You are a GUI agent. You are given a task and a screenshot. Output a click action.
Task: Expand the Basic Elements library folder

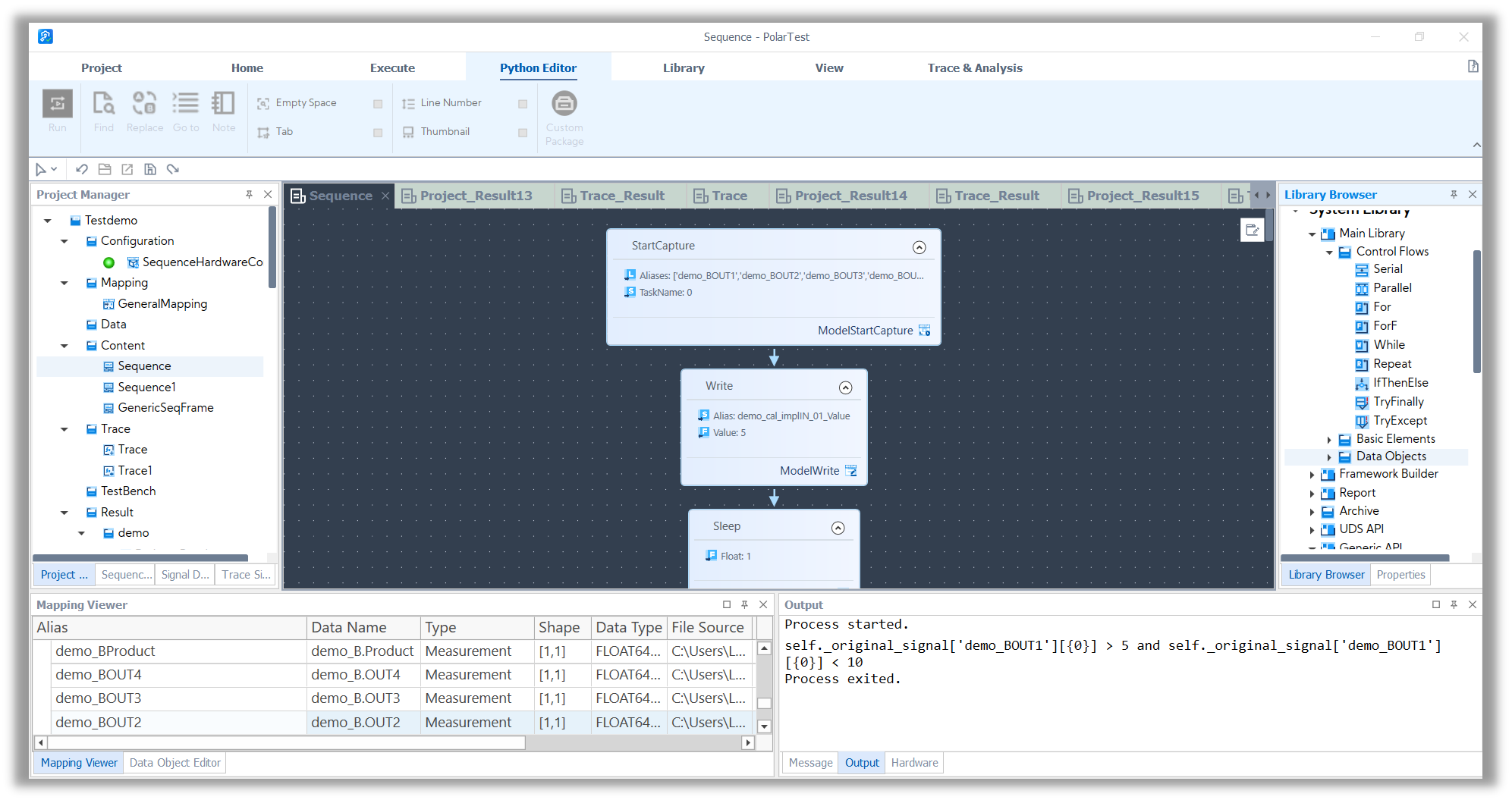(1329, 440)
